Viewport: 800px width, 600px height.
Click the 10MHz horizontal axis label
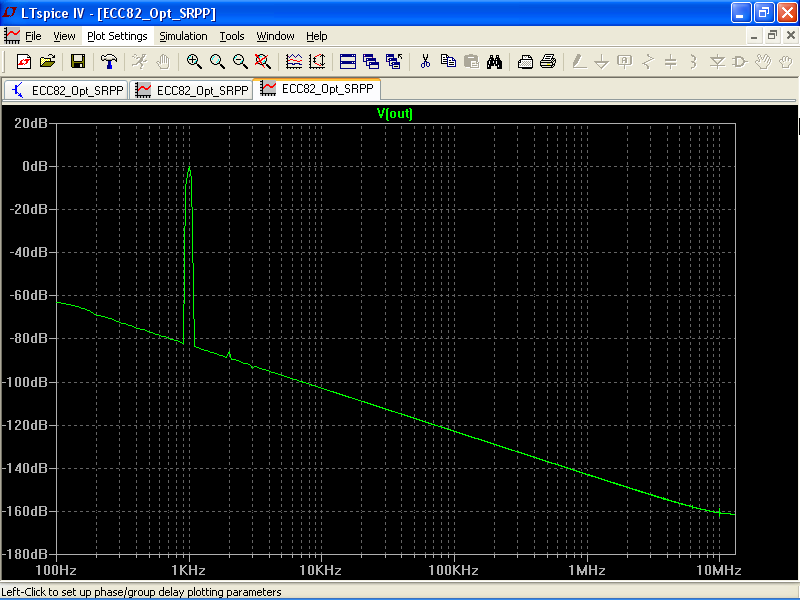pos(719,570)
